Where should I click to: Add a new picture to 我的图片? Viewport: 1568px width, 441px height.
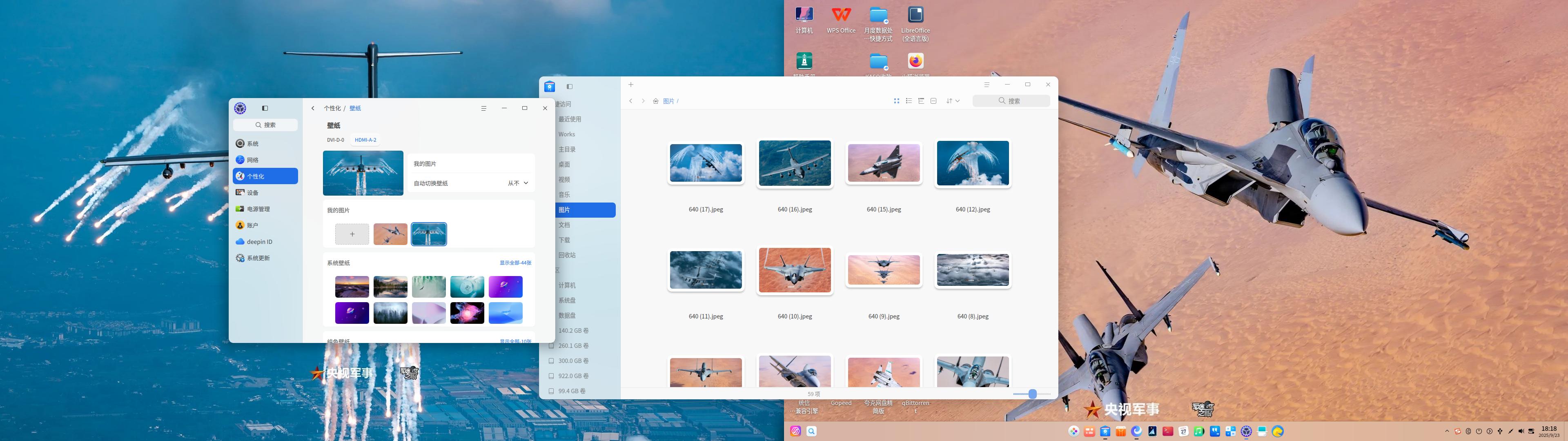(x=352, y=234)
